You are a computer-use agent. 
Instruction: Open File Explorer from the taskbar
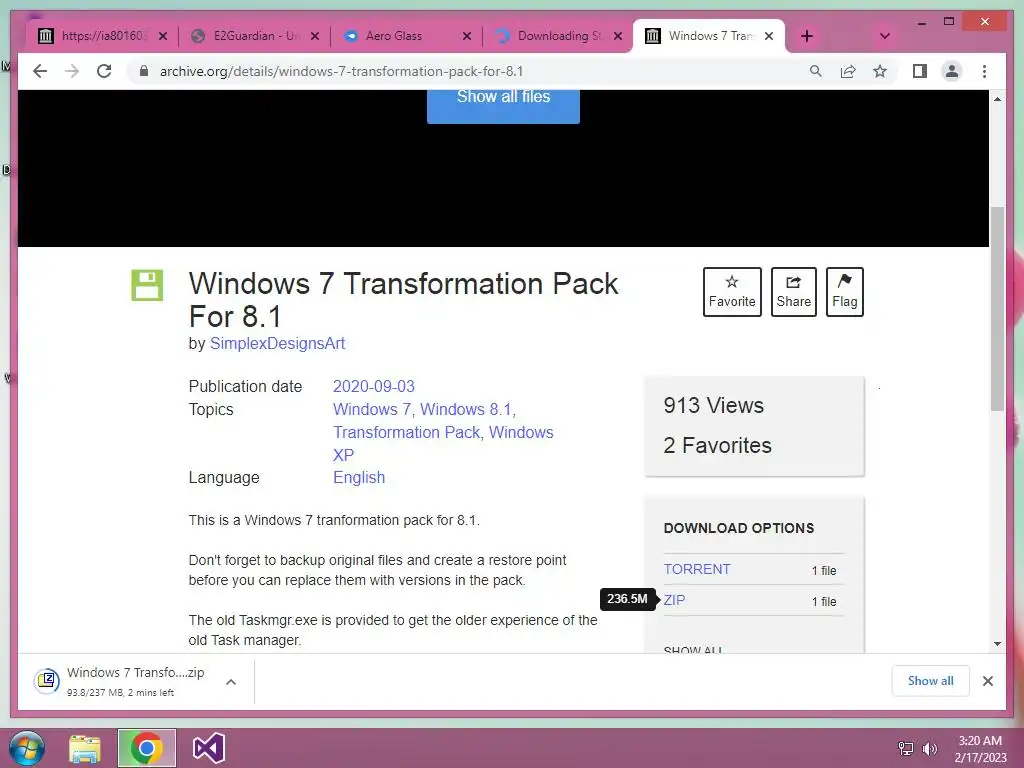(x=85, y=748)
